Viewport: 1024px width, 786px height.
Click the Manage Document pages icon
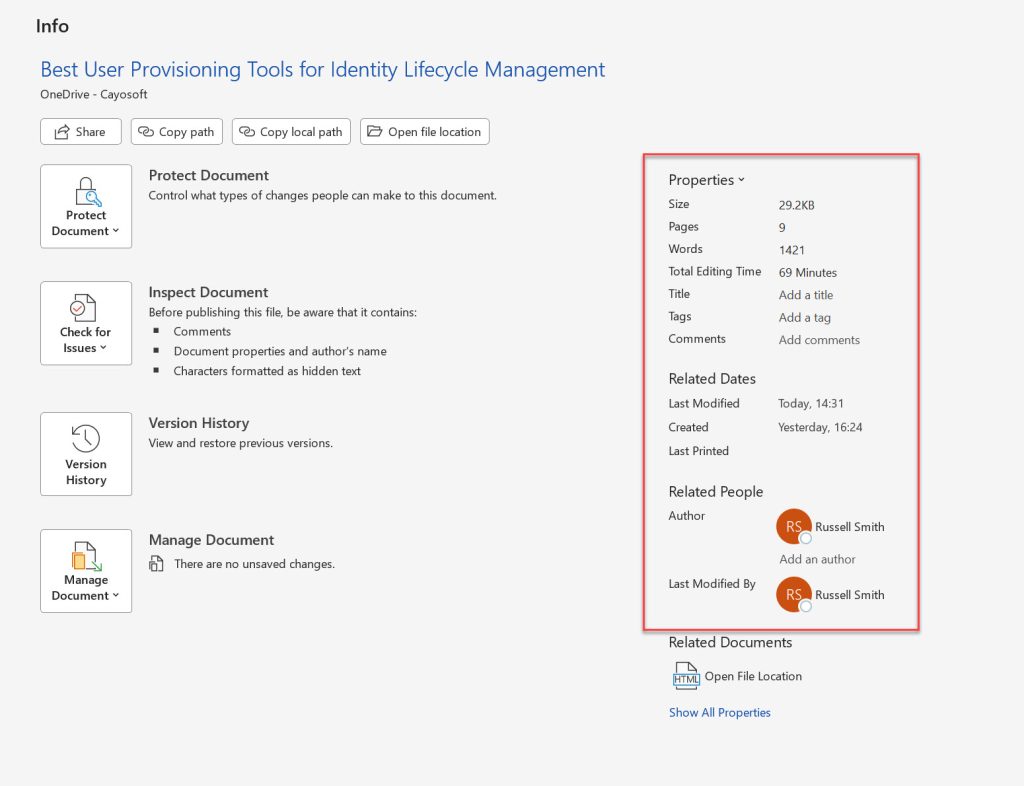tap(86, 556)
